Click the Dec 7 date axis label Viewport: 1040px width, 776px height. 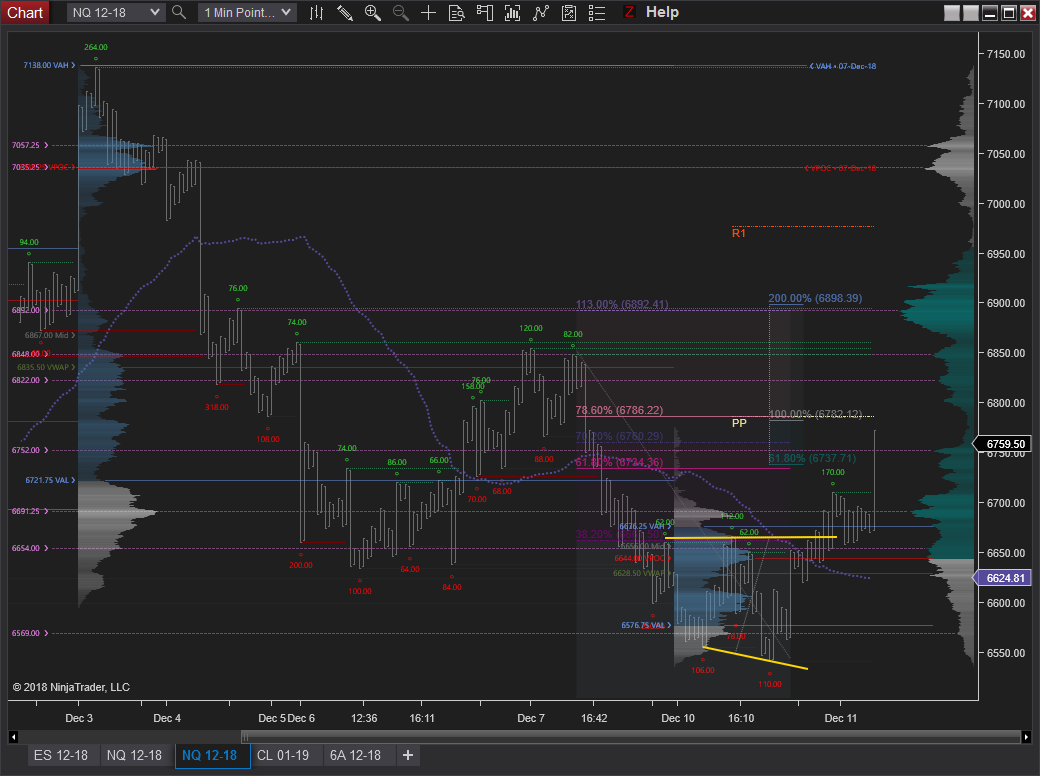[531, 718]
